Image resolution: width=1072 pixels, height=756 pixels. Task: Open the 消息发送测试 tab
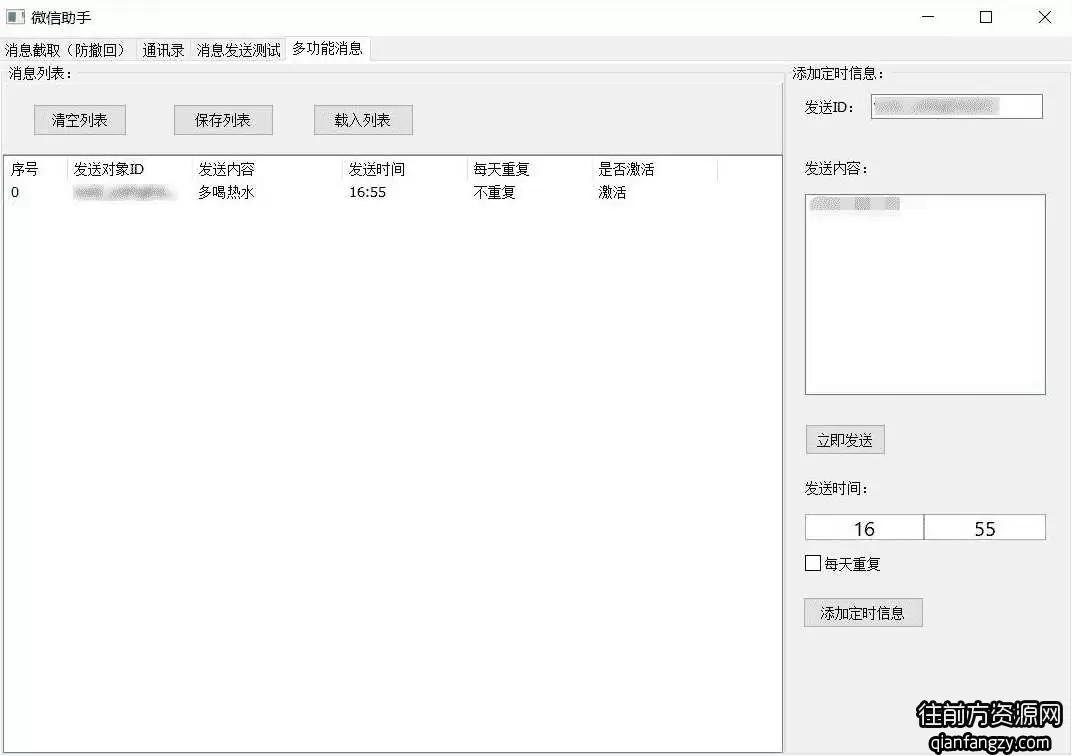(x=238, y=50)
